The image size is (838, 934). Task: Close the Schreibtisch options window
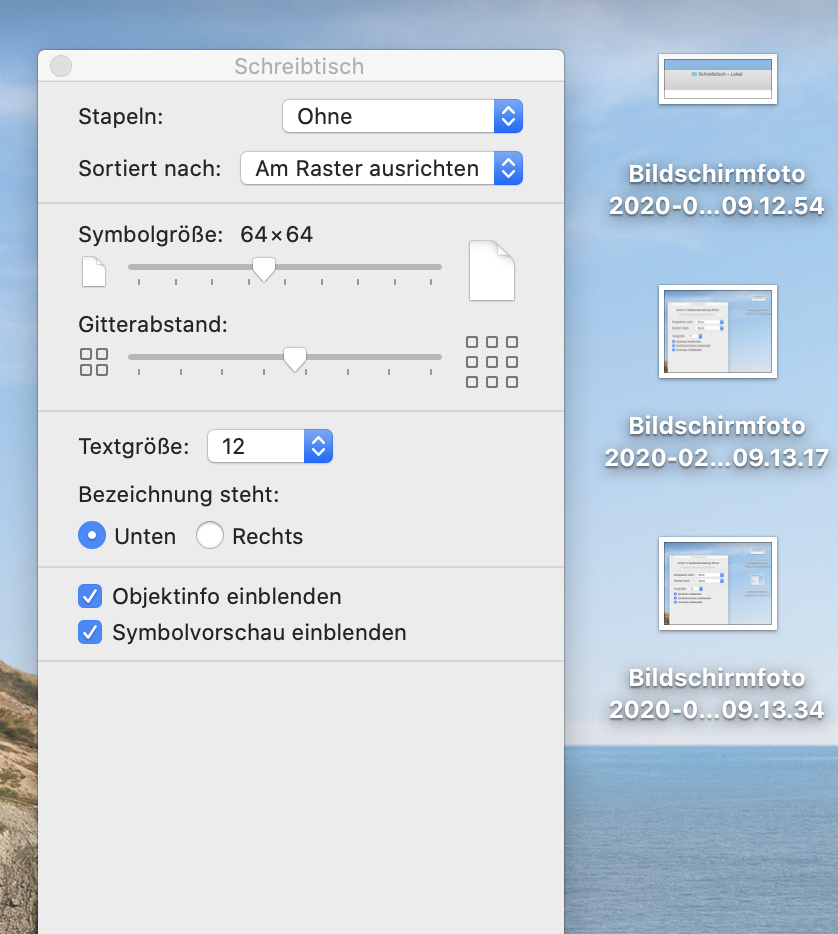61,66
